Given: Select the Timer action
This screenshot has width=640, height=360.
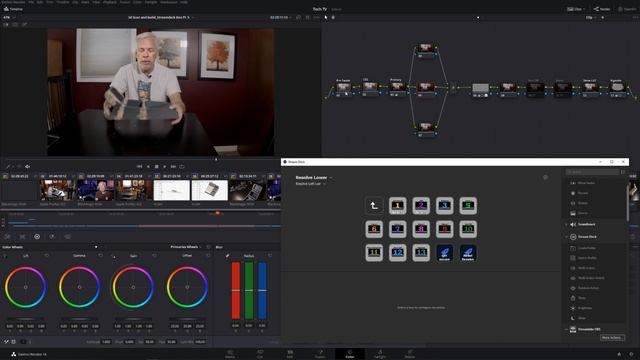Looking at the screenshot, I should [578, 298].
